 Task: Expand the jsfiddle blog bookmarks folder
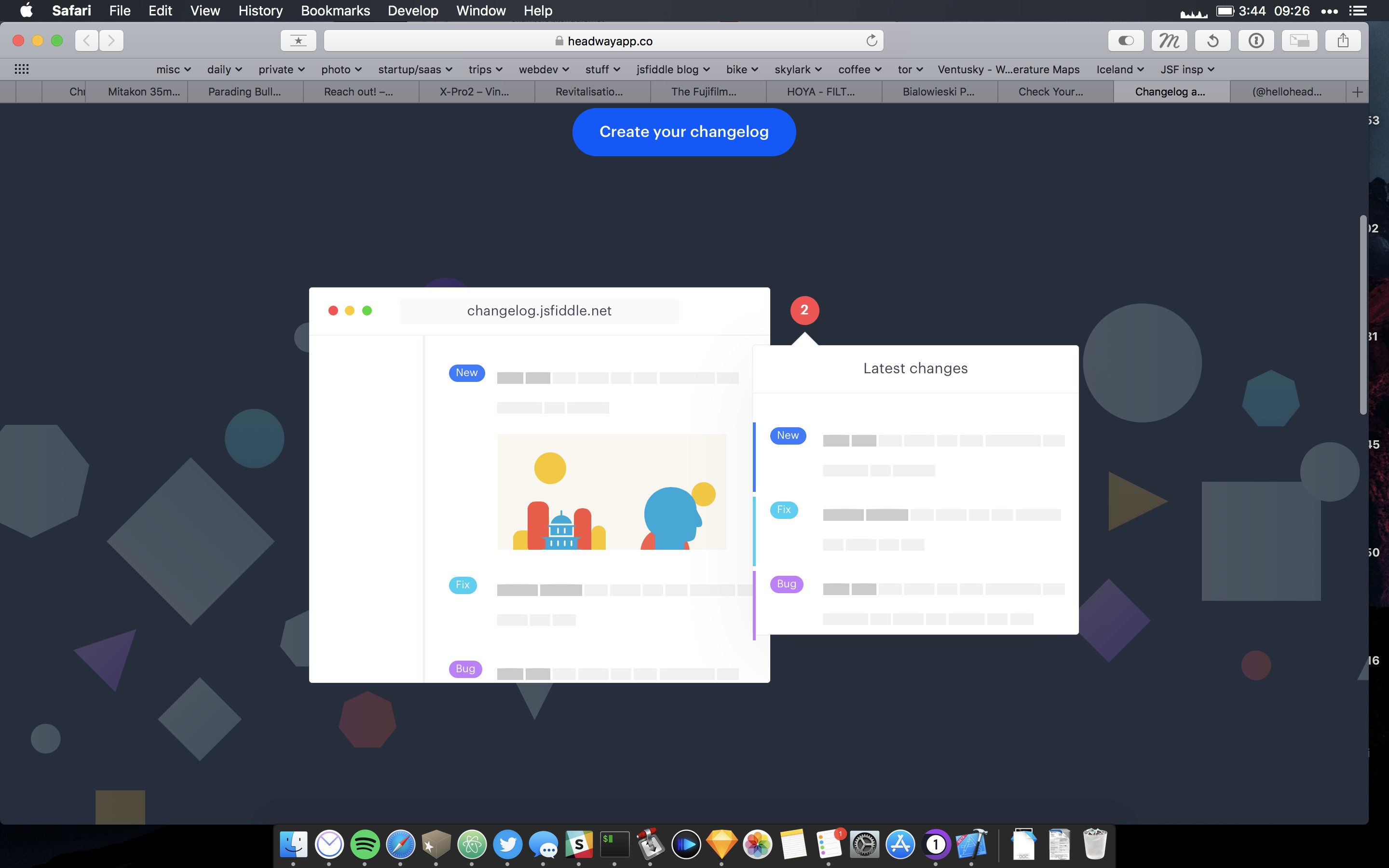coord(673,69)
